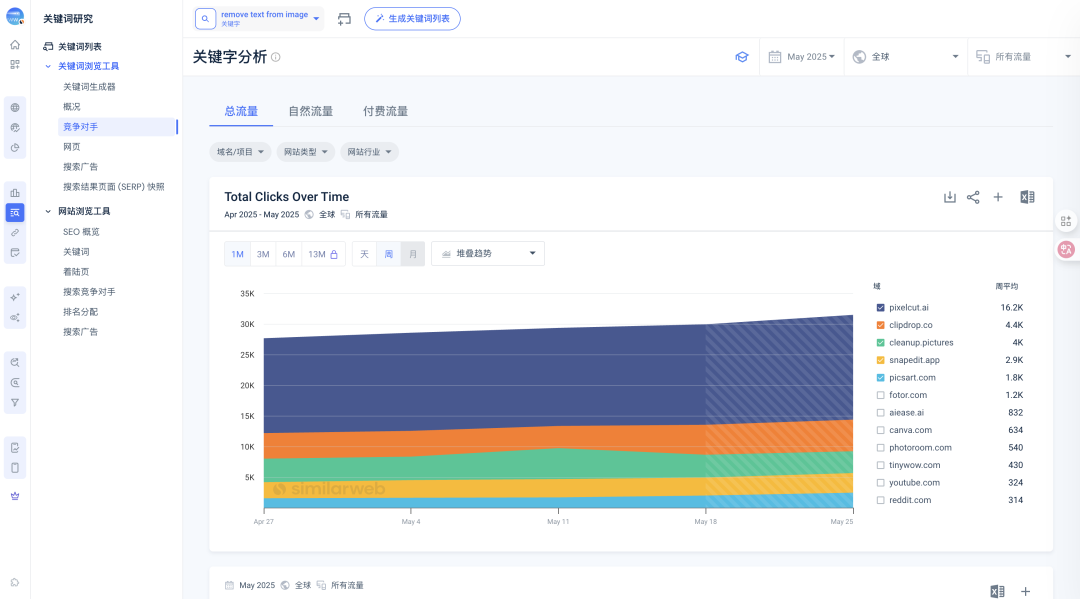Set granularity to 天 (daily)

tap(364, 254)
